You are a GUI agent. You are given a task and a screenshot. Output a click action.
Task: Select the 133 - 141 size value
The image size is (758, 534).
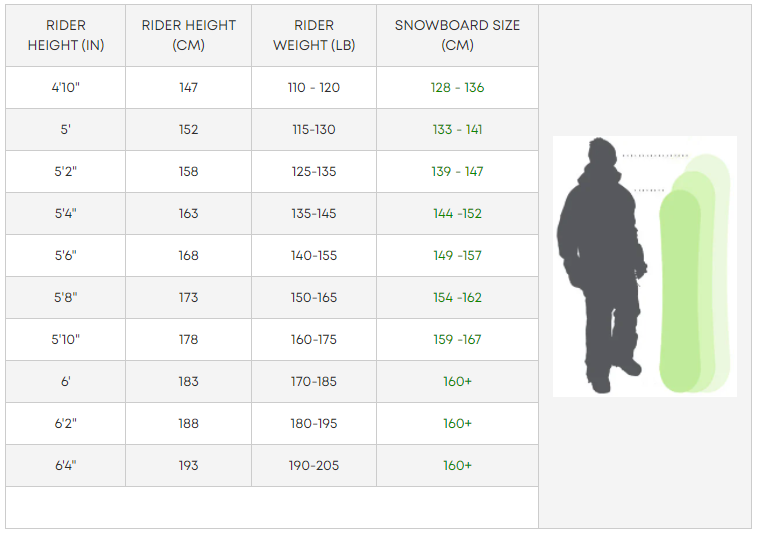click(457, 130)
